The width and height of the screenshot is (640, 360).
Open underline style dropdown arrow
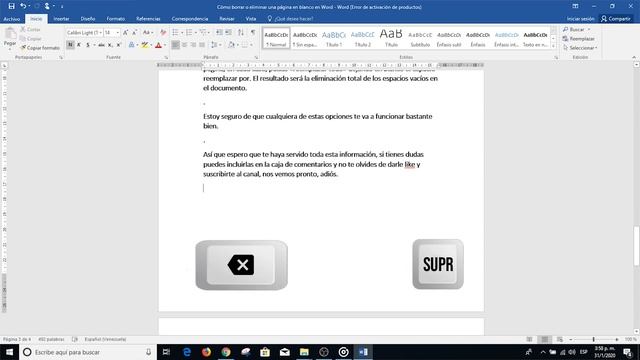pos(93,45)
